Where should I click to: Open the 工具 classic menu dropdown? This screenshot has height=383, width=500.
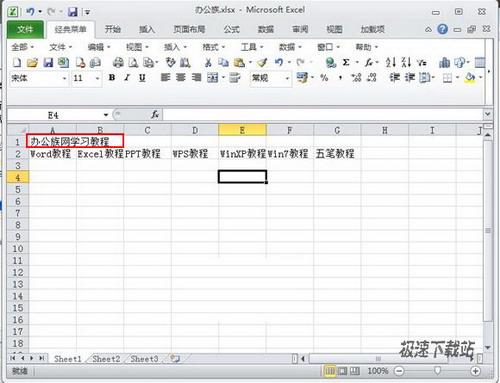[x=252, y=47]
